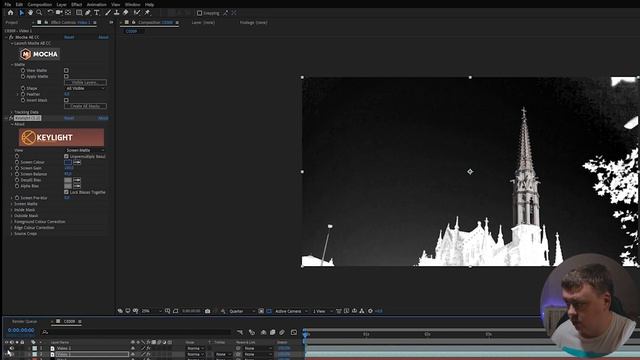
Task: Expand the Screen Matte group
Action: click(12, 204)
